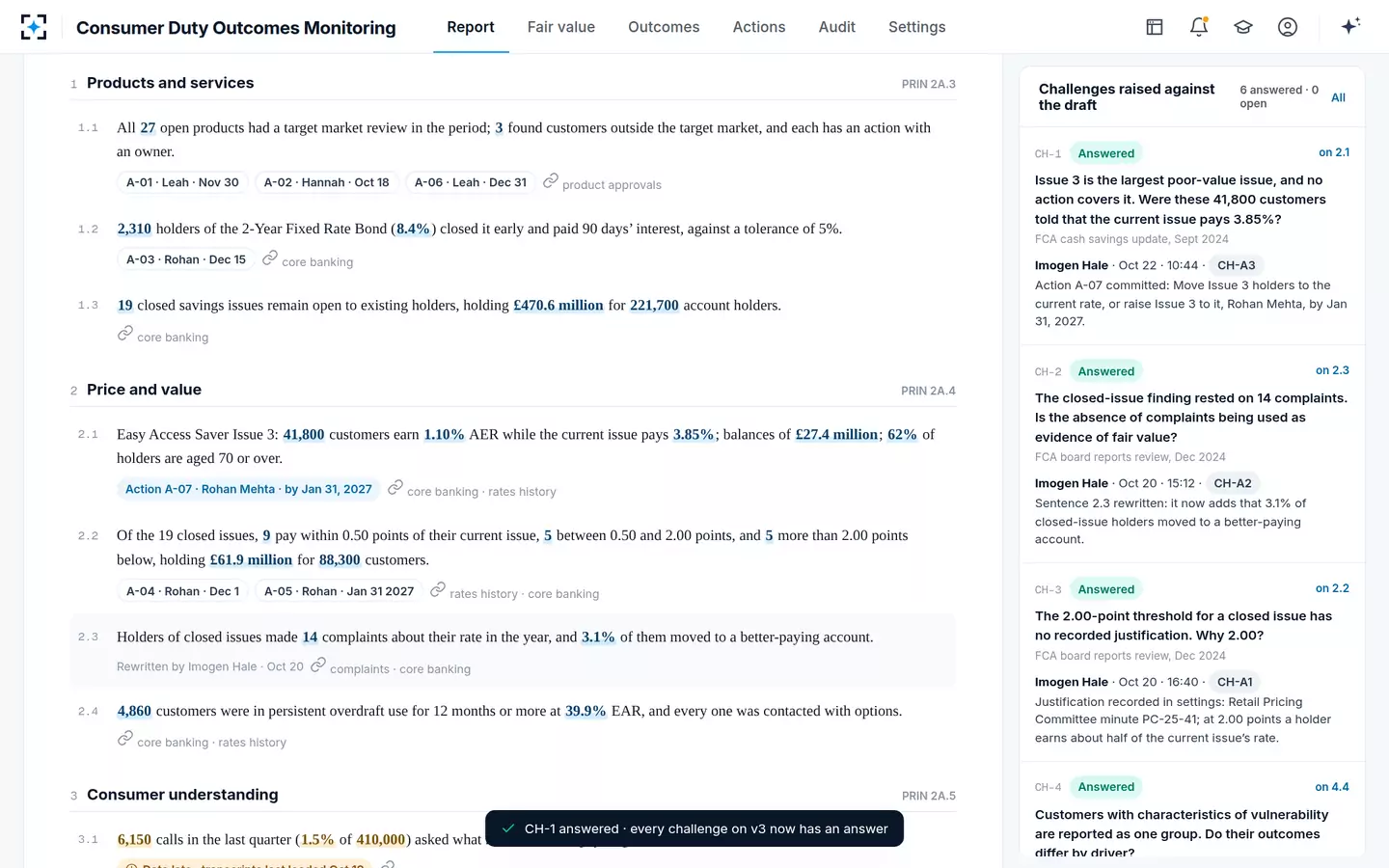Click source link icon in sentence 1.3
1389x868 pixels.
tap(125, 334)
